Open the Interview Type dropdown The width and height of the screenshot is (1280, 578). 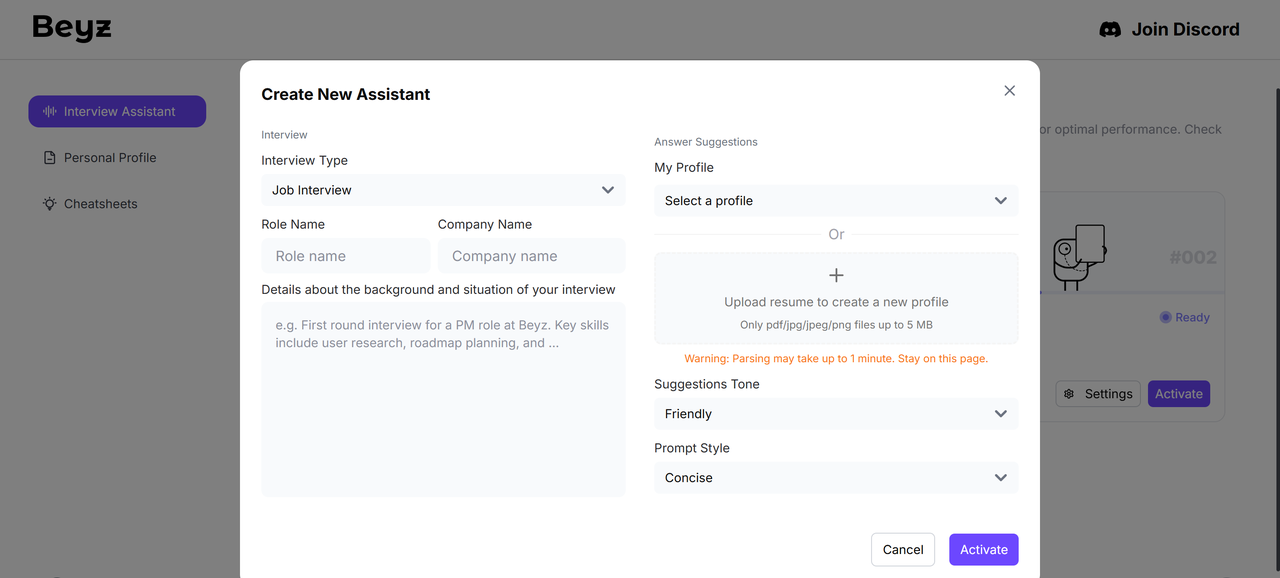[x=443, y=190]
